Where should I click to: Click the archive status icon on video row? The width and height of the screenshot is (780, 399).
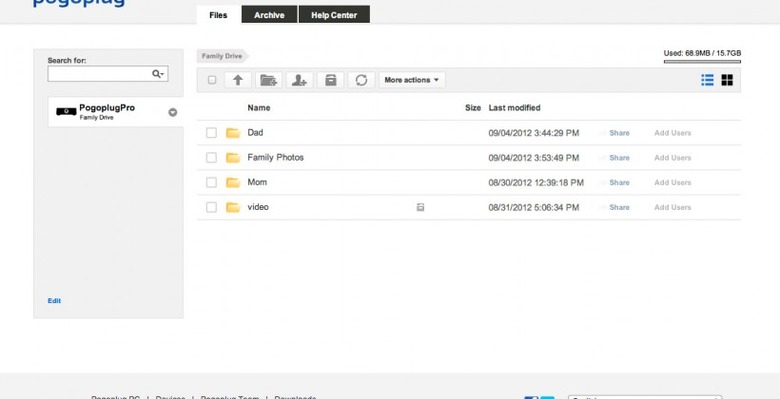[x=420, y=207]
